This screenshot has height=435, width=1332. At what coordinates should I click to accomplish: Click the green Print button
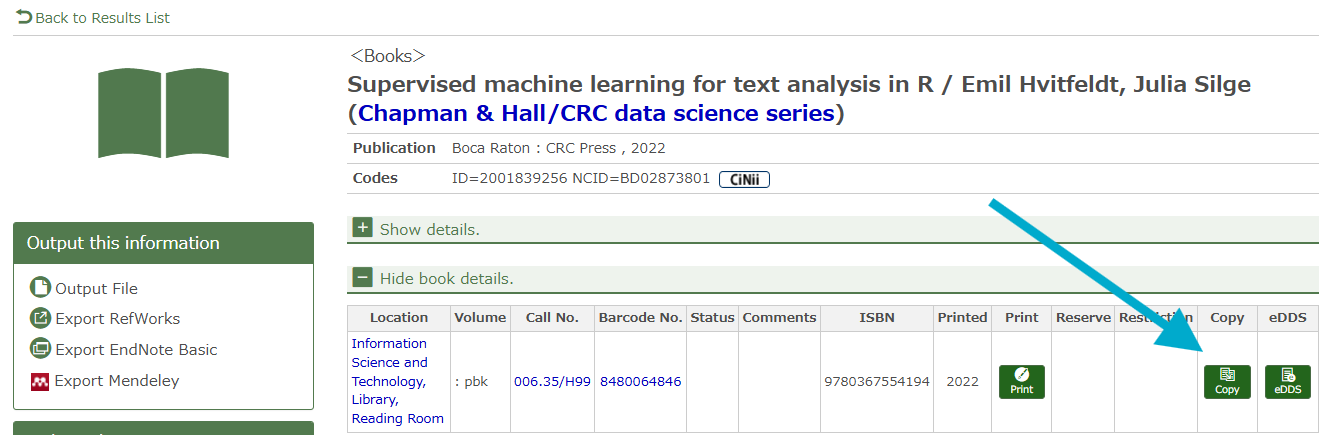coord(1021,382)
